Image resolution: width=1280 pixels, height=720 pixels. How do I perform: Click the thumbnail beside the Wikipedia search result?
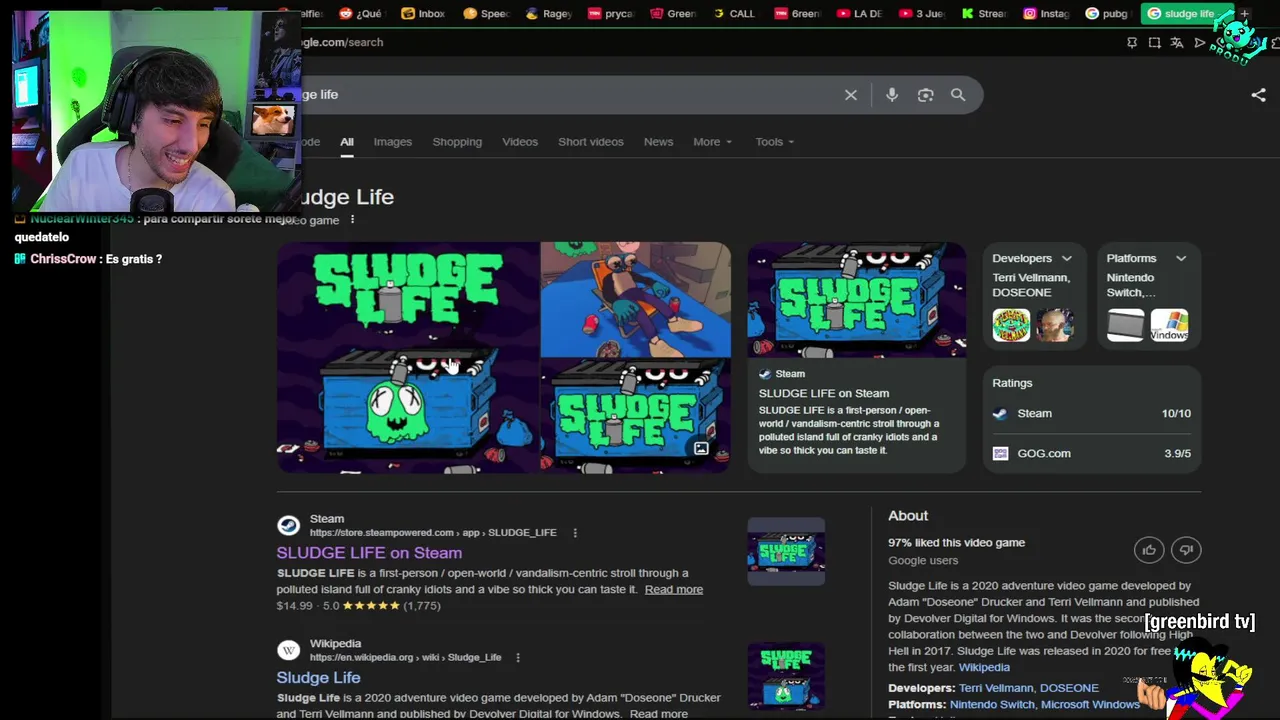tap(786, 676)
